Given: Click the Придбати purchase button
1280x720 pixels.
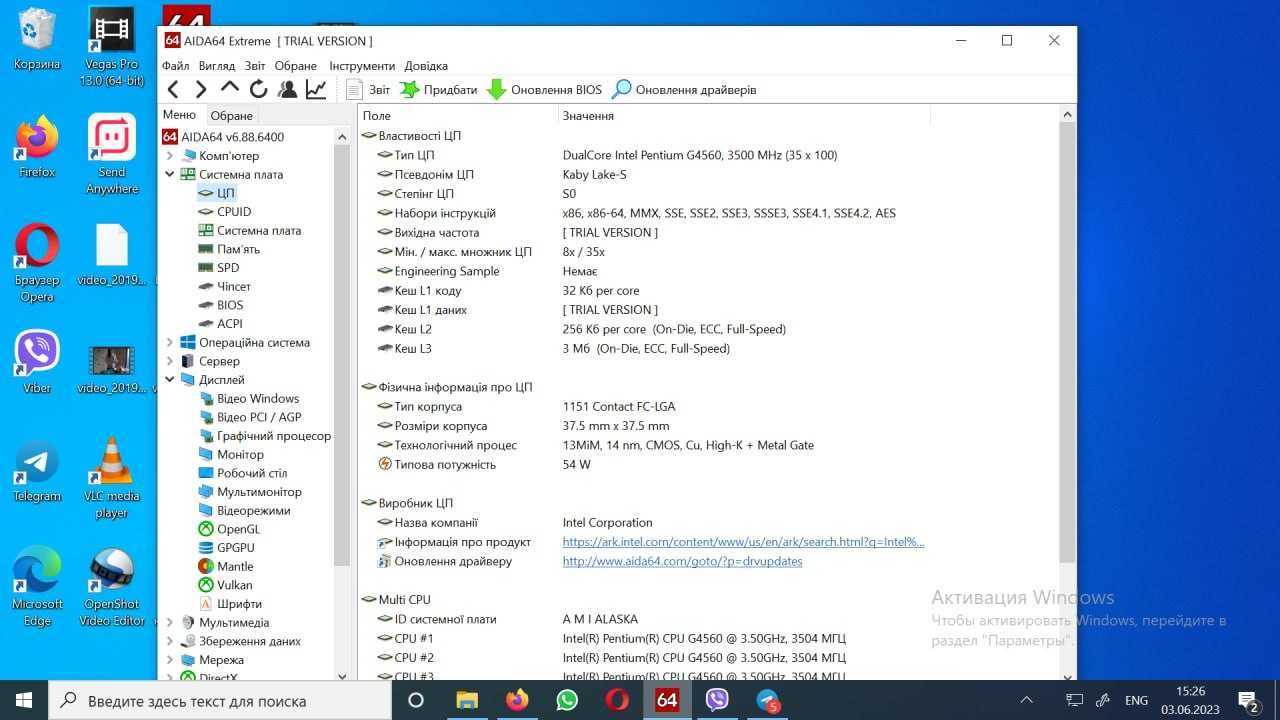Looking at the screenshot, I should click(x=439, y=90).
